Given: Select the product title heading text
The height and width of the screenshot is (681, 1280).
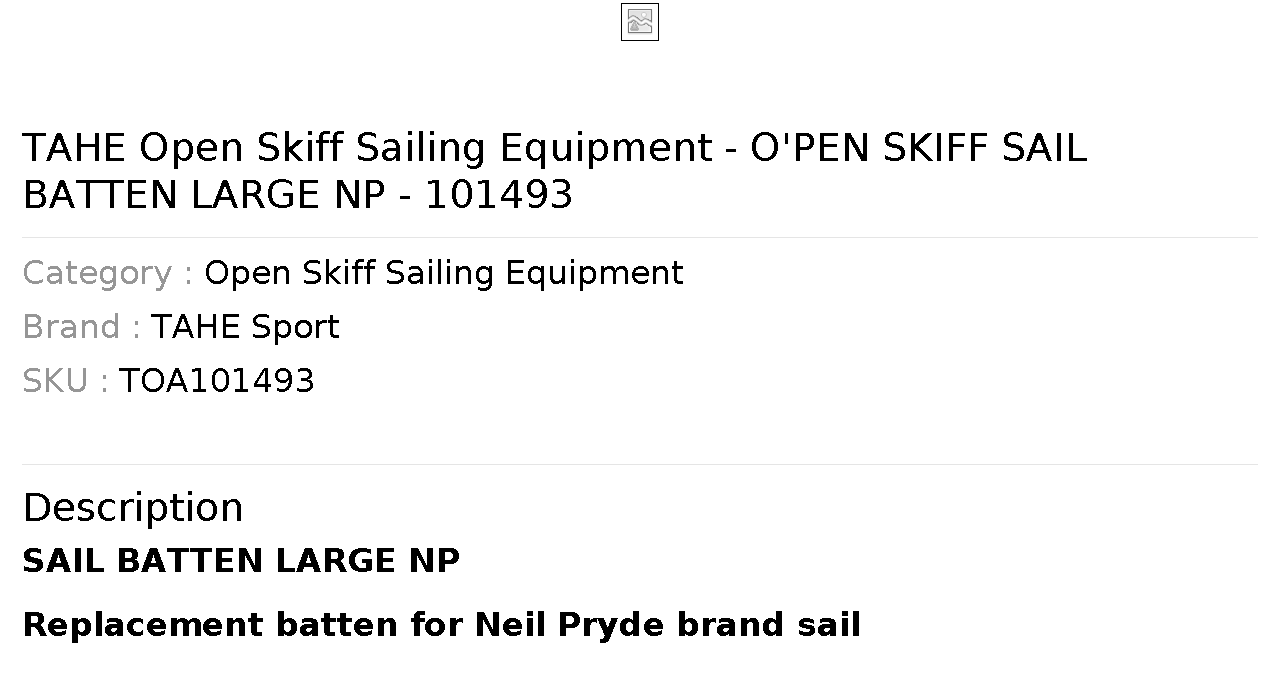Looking at the screenshot, I should point(554,171).
